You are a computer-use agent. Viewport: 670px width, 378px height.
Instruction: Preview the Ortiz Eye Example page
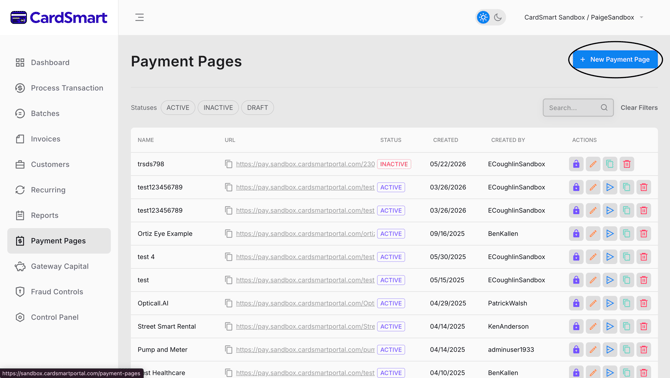[610, 234]
